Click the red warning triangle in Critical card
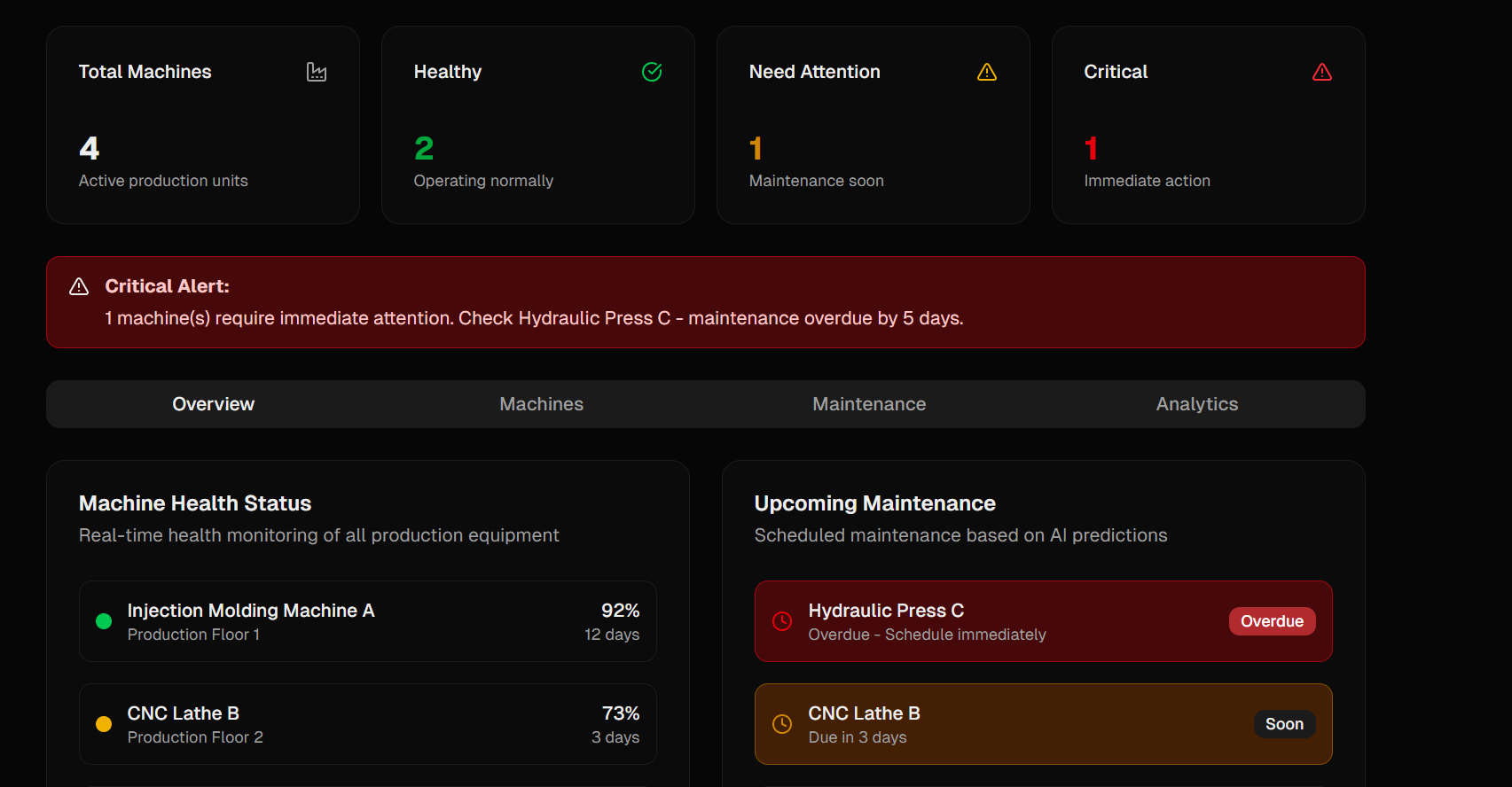Viewport: 1512px width, 787px height. (x=1322, y=72)
